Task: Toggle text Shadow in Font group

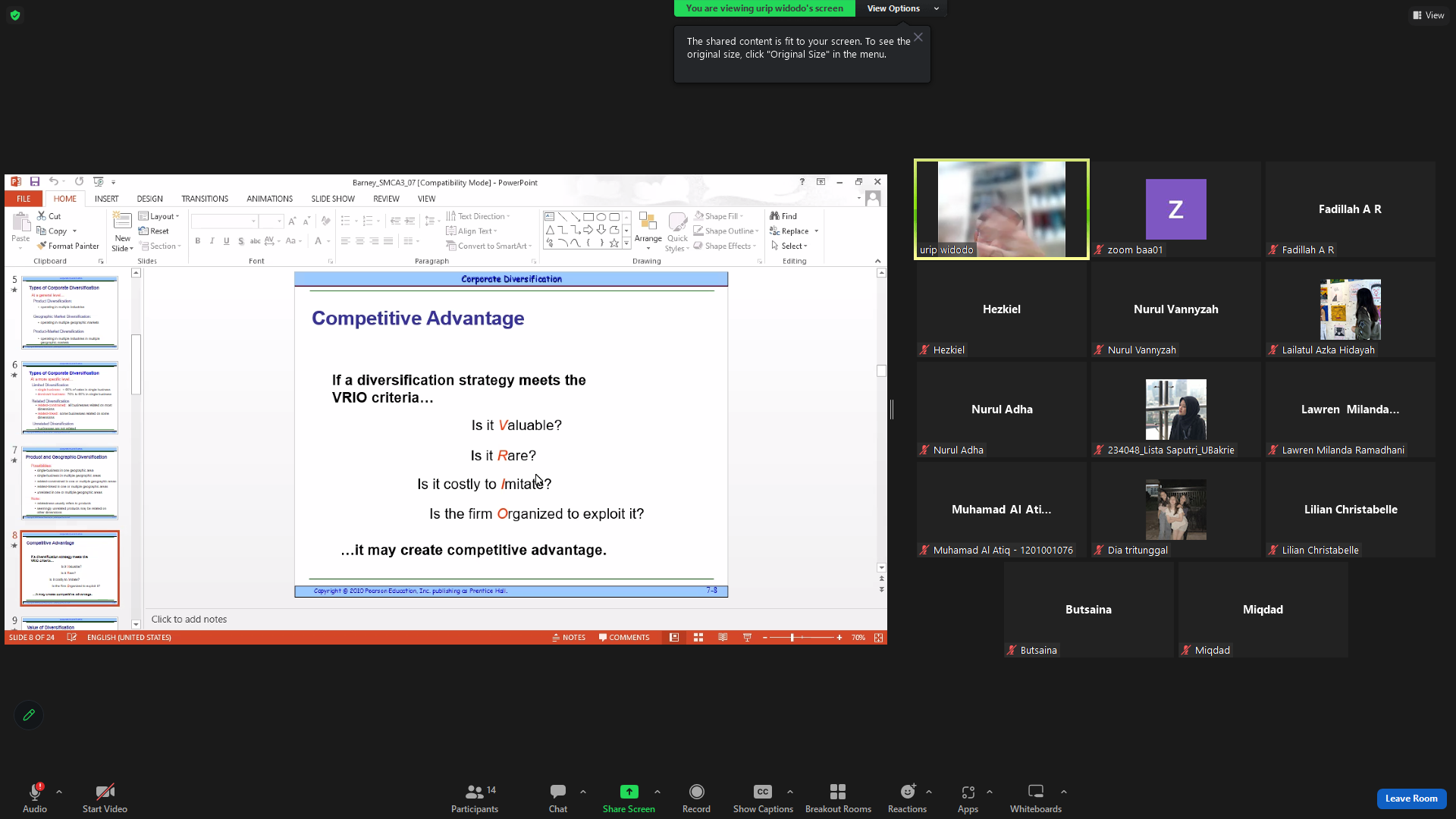Action: pos(241,241)
